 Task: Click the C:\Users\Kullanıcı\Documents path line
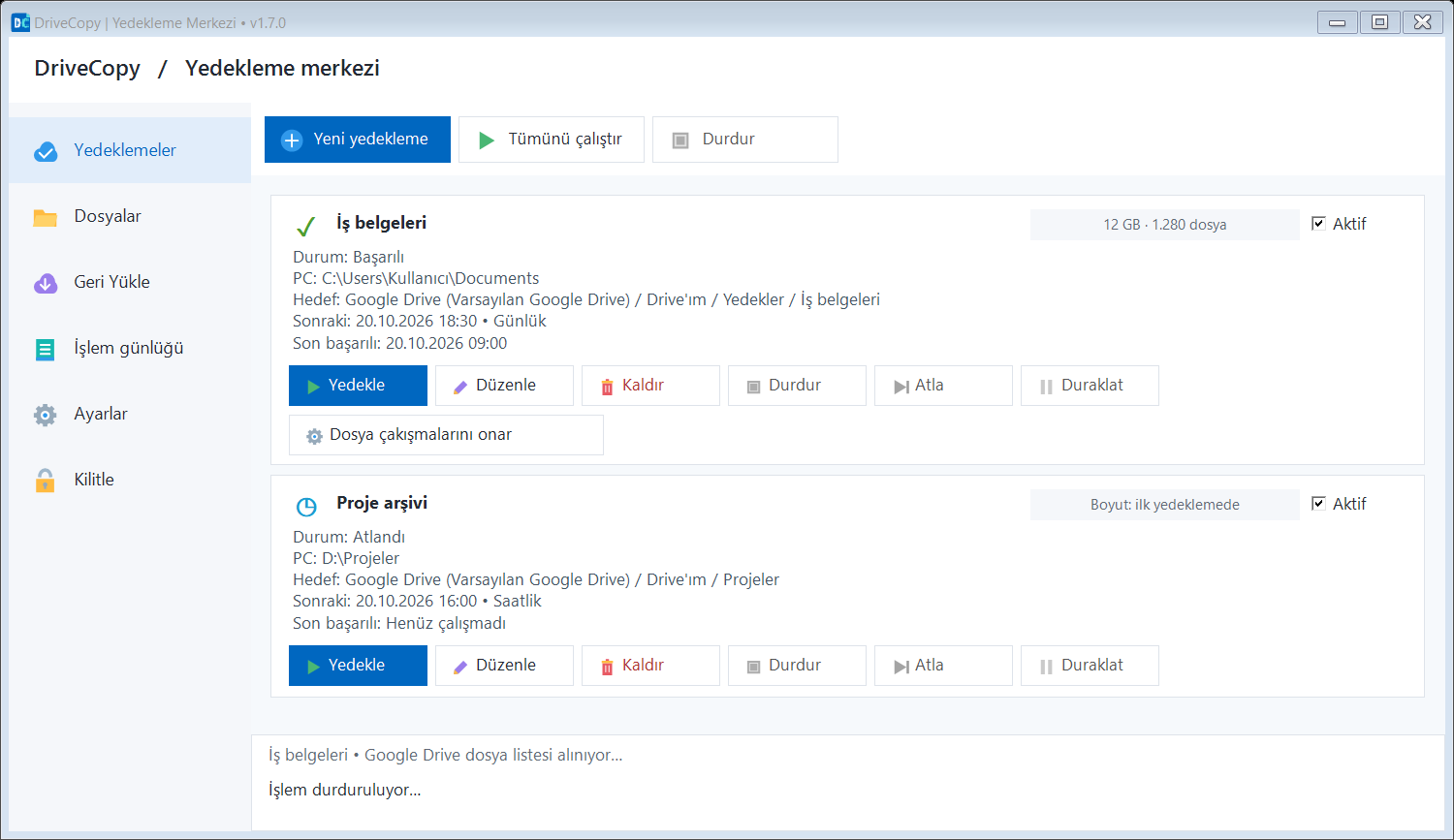coord(416,279)
